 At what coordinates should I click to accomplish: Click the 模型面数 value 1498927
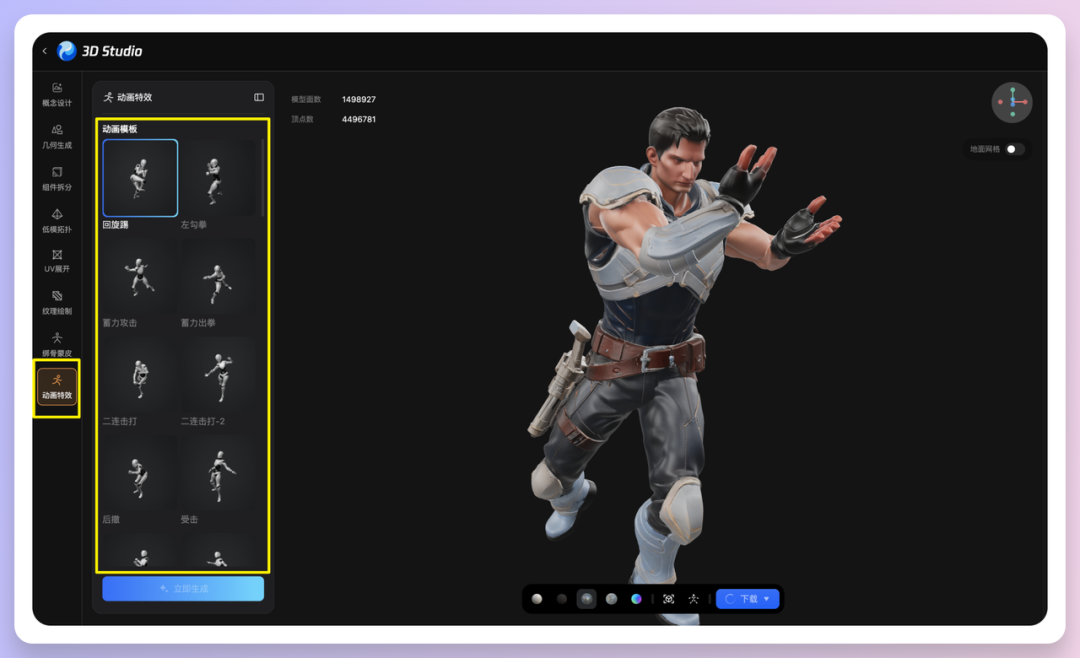(359, 99)
